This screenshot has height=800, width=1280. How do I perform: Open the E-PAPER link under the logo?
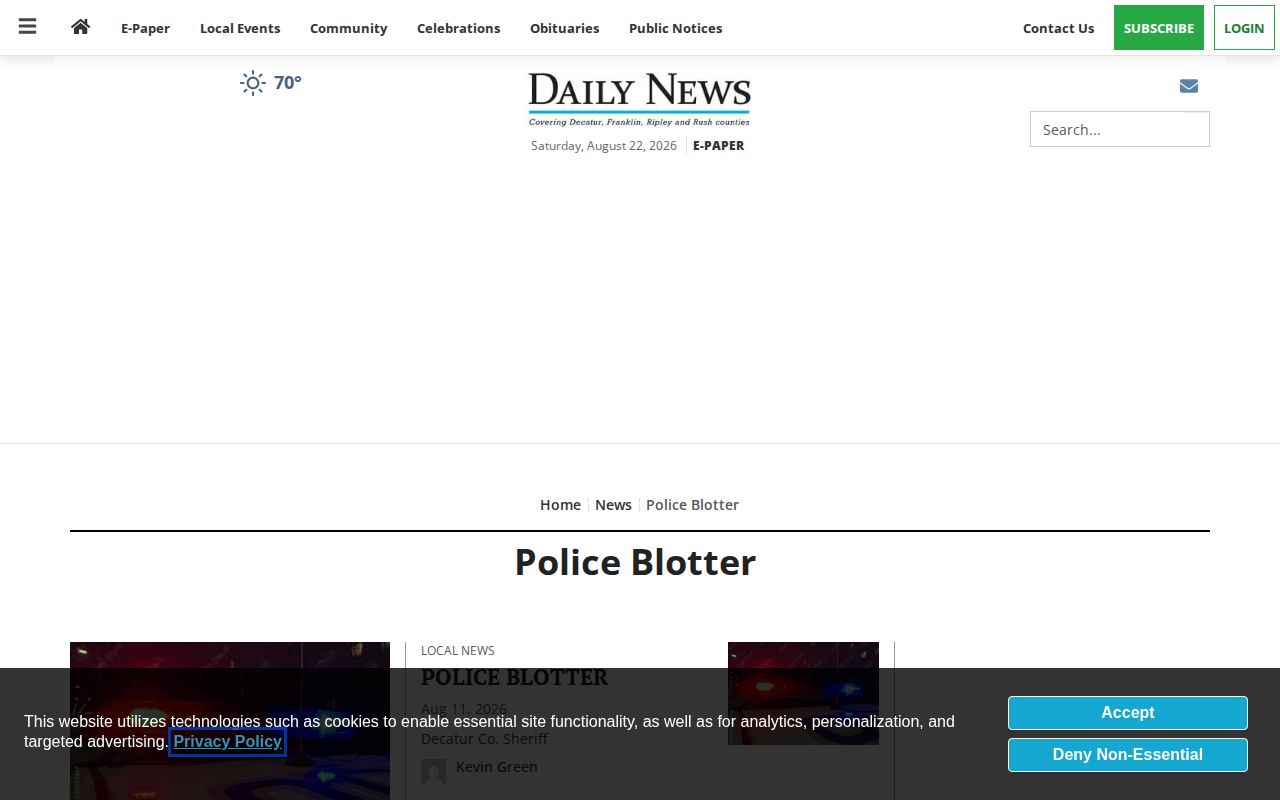[x=718, y=146]
